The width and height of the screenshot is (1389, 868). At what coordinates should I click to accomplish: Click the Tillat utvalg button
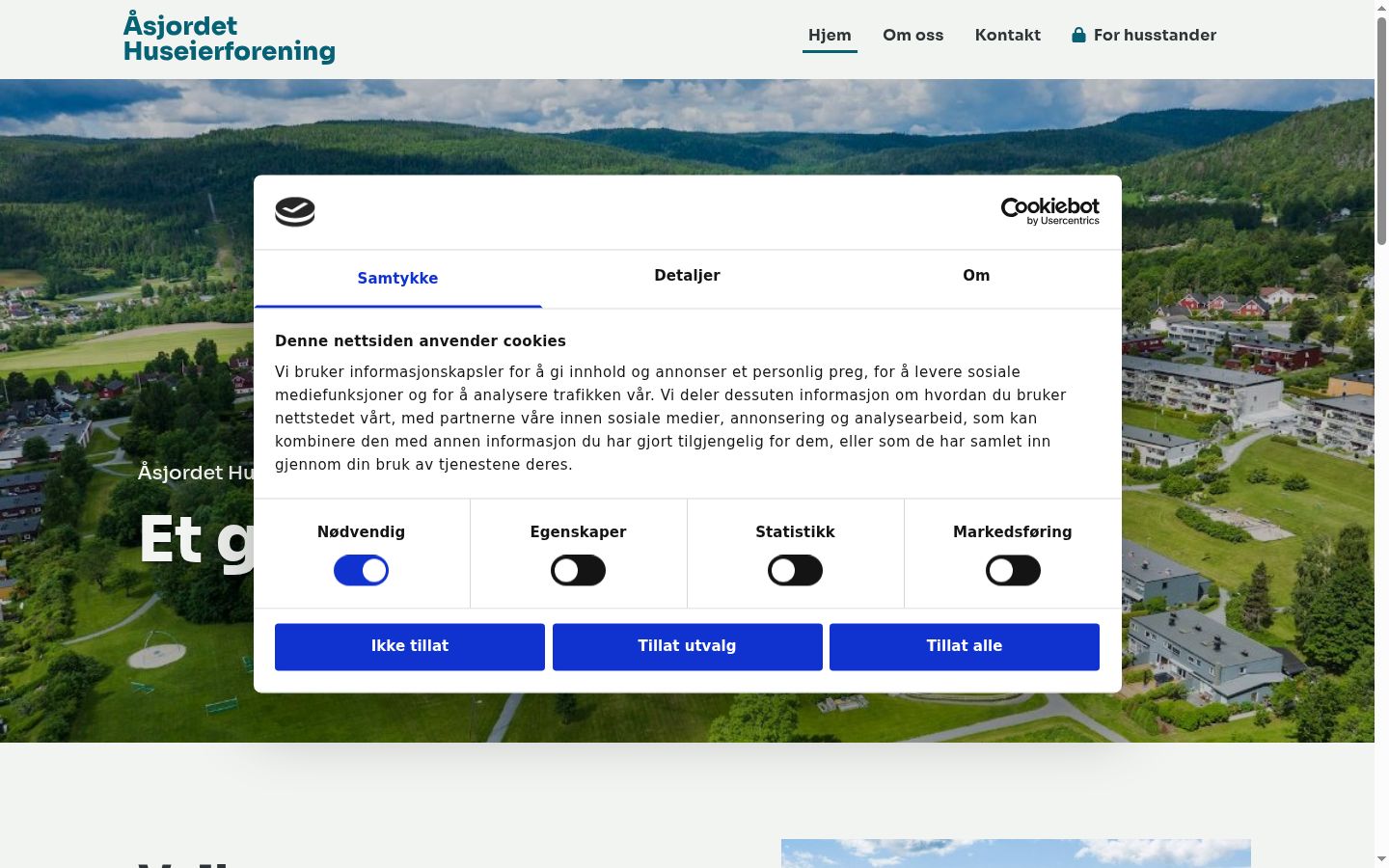click(x=687, y=646)
